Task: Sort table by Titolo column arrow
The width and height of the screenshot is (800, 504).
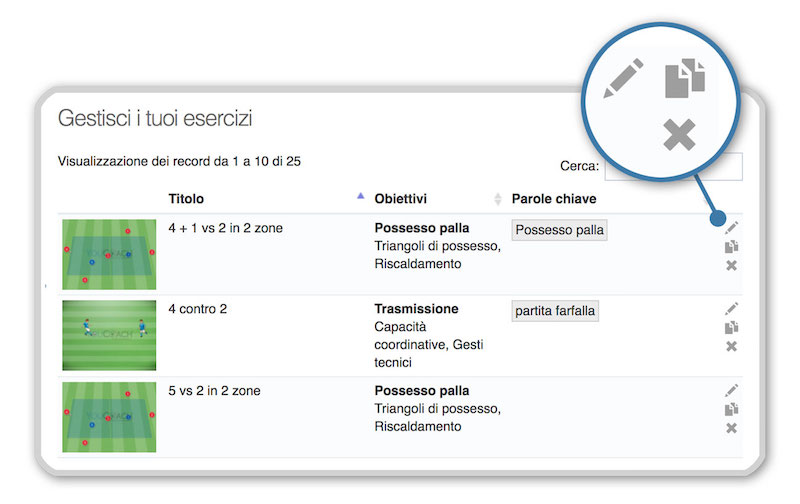Action: (x=361, y=197)
